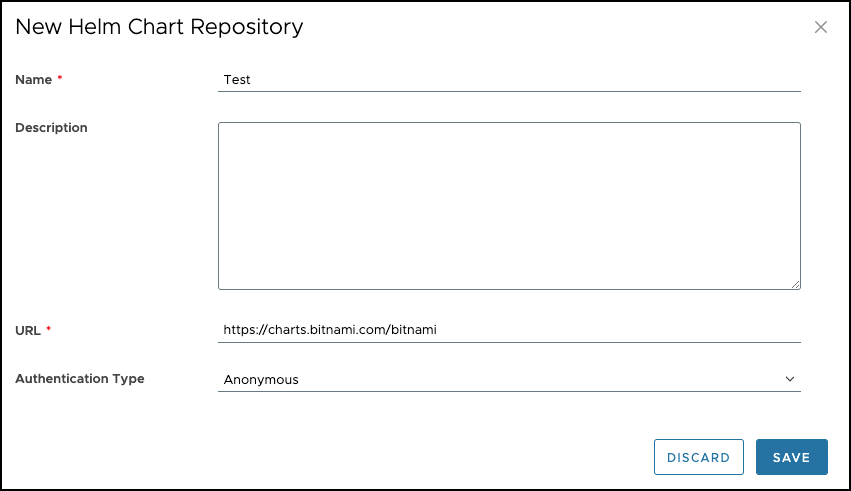The width and height of the screenshot is (851, 491).
Task: Save the new Helm chart repository
Action: (x=791, y=457)
